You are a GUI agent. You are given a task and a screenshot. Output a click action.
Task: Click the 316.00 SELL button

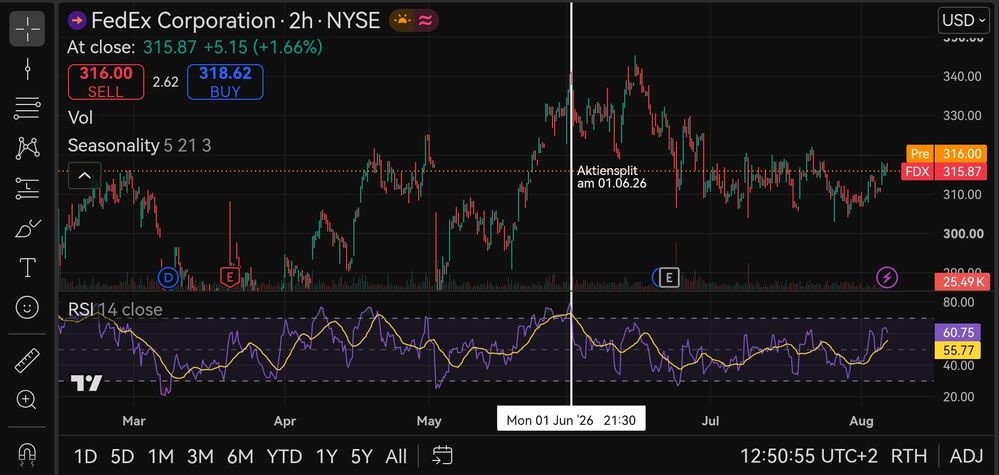pos(106,82)
